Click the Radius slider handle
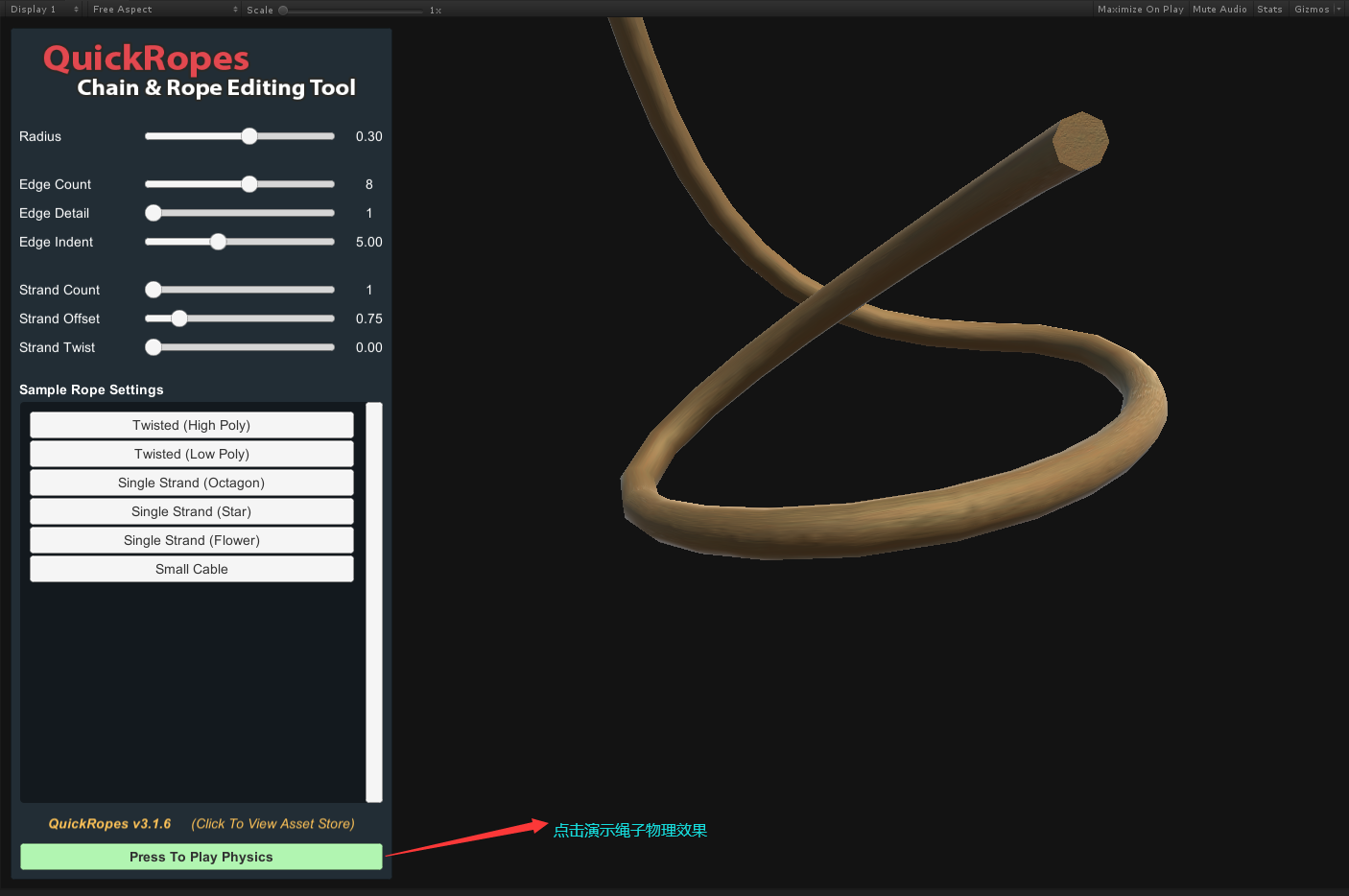 point(249,136)
